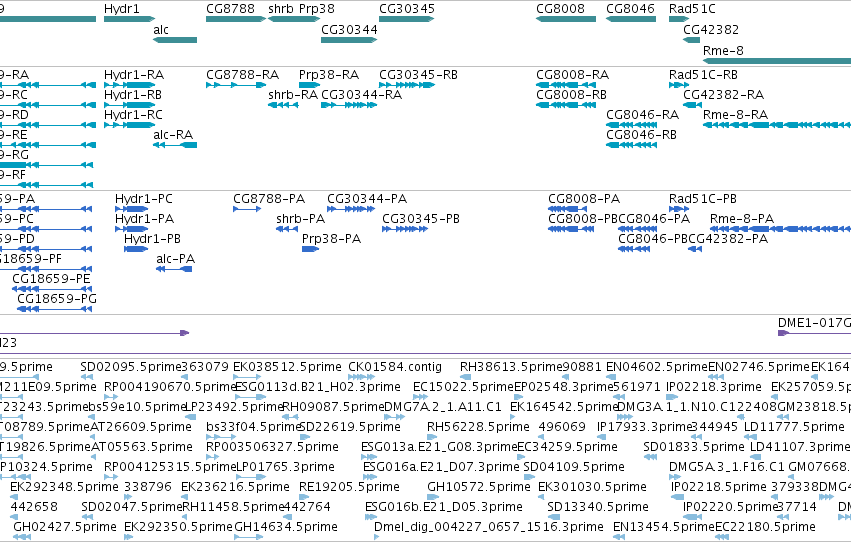Viewport: 851px width, 542px height.
Task: Click the Prp38 gene label
Action: pos(316,9)
